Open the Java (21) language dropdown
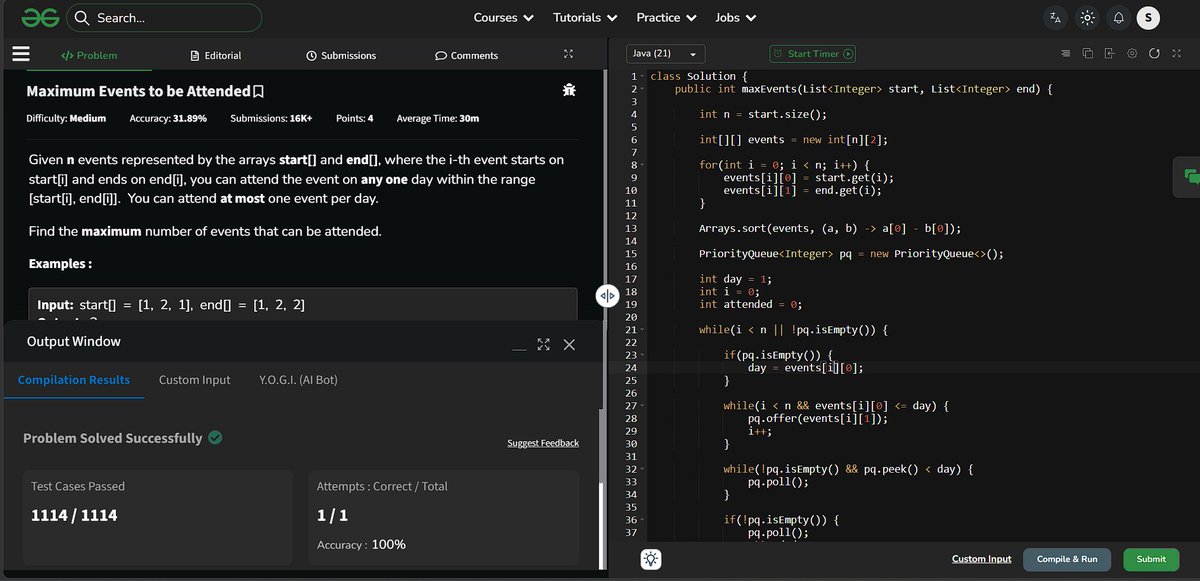This screenshot has width=1200, height=581. [x=666, y=53]
